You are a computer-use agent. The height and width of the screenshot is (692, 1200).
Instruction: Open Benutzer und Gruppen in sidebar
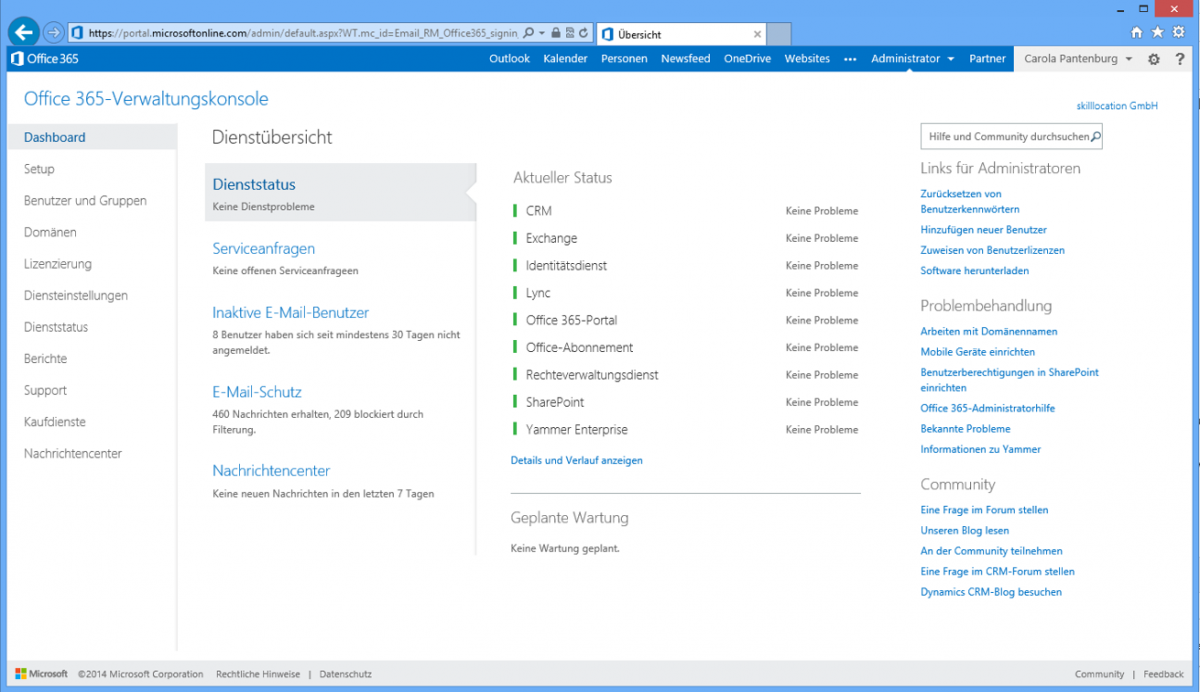coord(85,201)
